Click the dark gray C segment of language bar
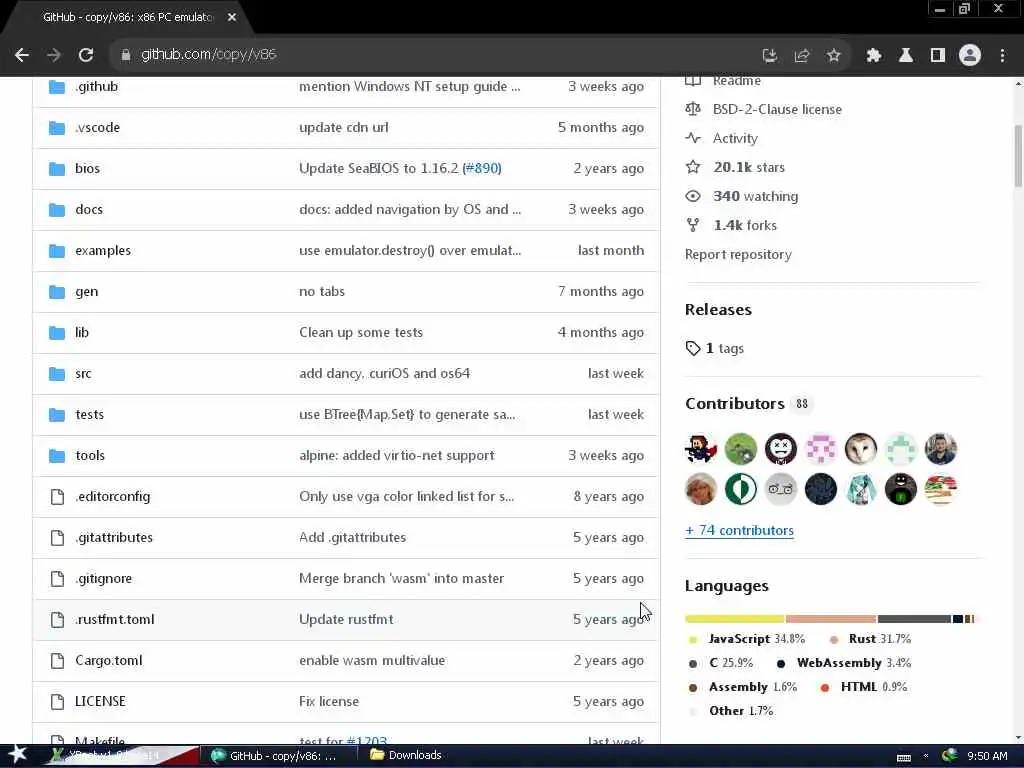 point(914,618)
